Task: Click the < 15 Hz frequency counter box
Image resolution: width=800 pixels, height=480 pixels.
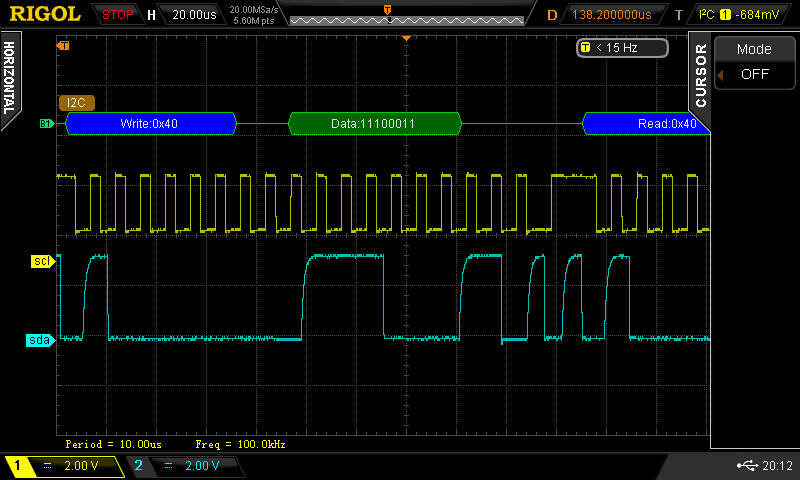Action: 622,48
